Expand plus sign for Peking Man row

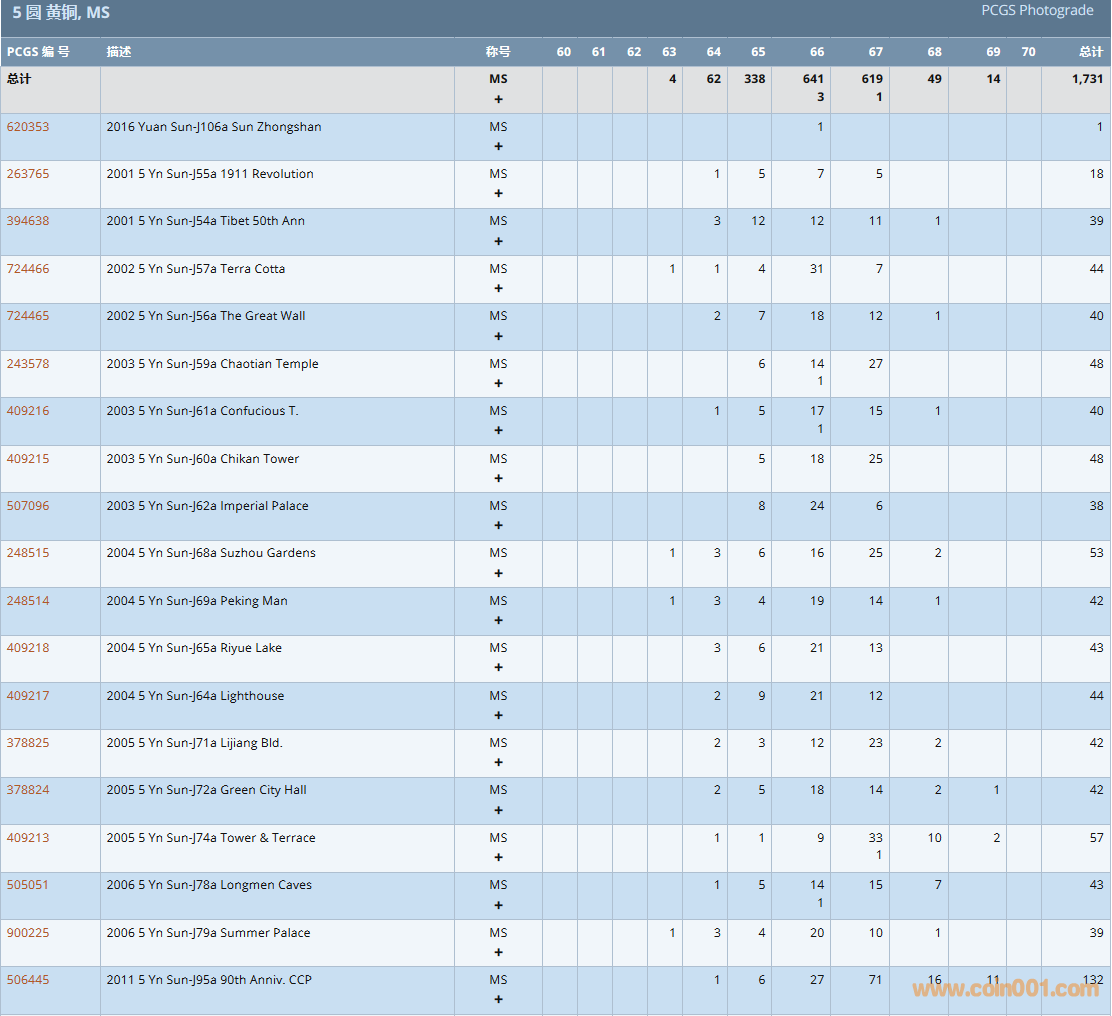[x=498, y=620]
